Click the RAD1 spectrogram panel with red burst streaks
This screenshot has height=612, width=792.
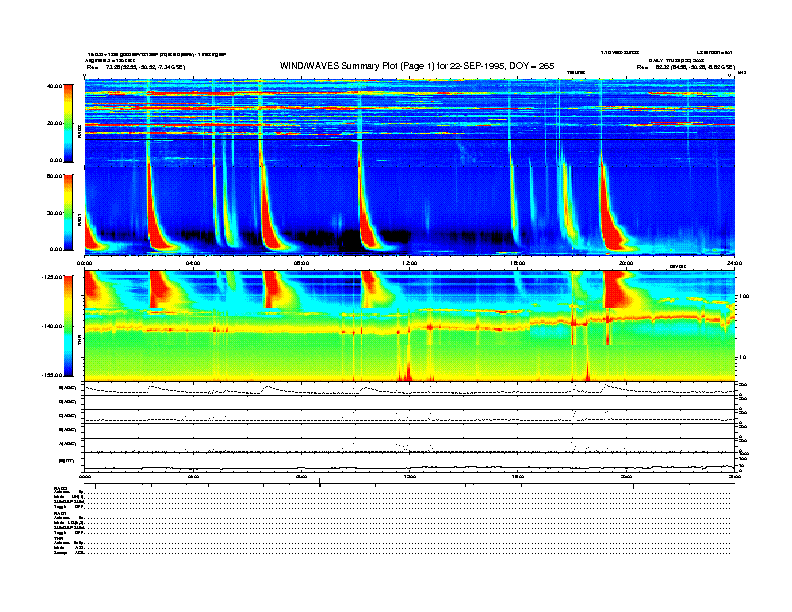pos(410,210)
